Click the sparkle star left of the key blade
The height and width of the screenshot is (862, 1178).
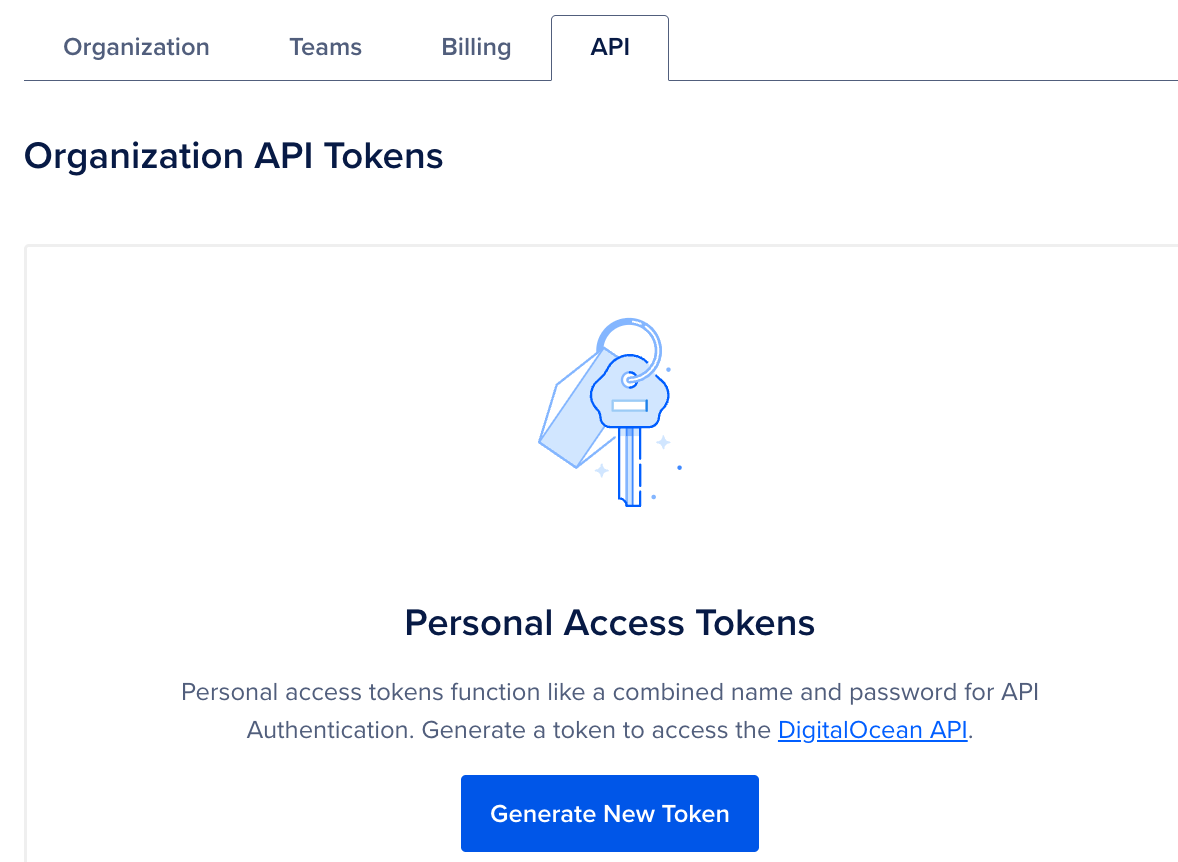point(601,469)
